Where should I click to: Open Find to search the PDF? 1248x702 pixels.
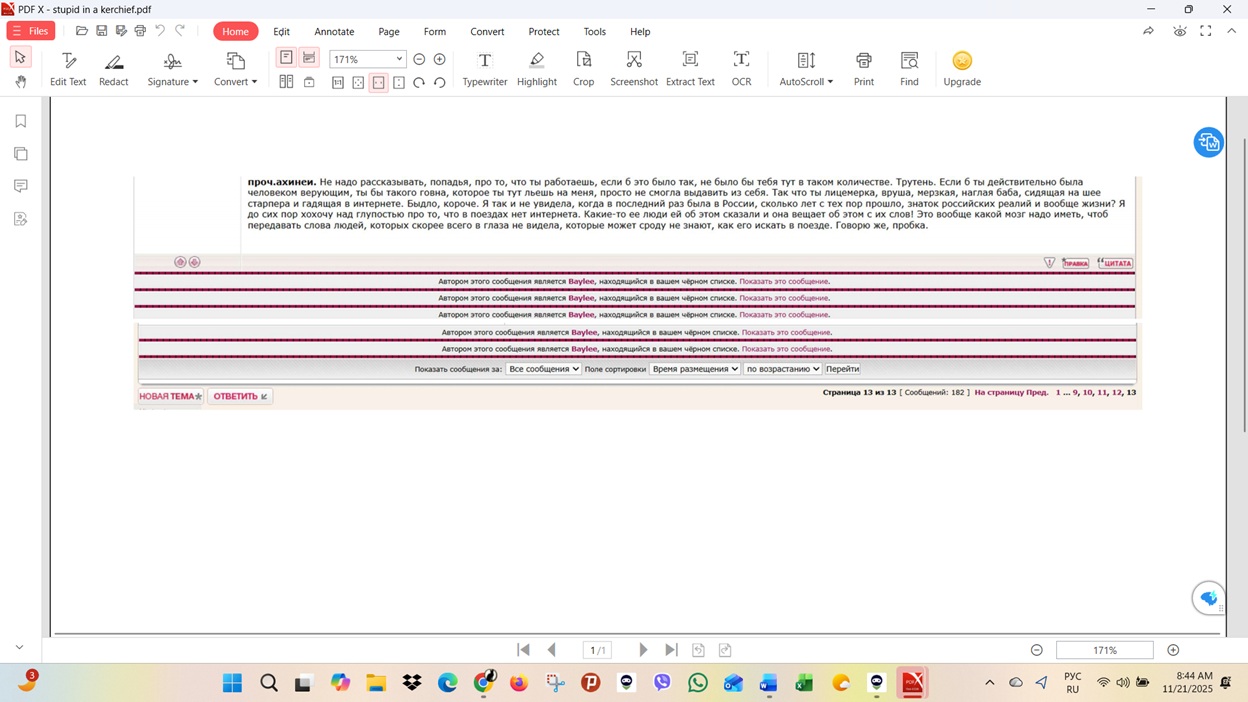point(909,68)
